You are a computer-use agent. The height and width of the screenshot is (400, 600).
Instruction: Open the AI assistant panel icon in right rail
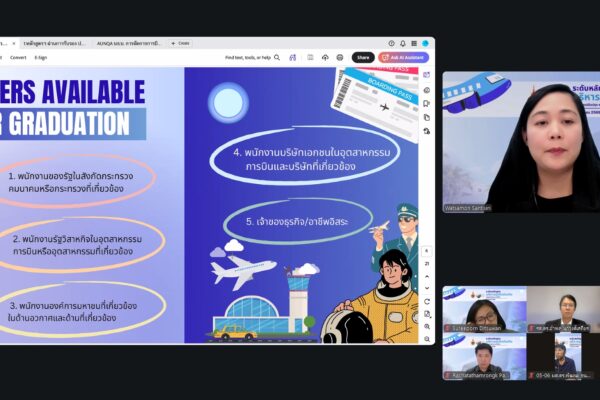pyautogui.click(x=427, y=75)
